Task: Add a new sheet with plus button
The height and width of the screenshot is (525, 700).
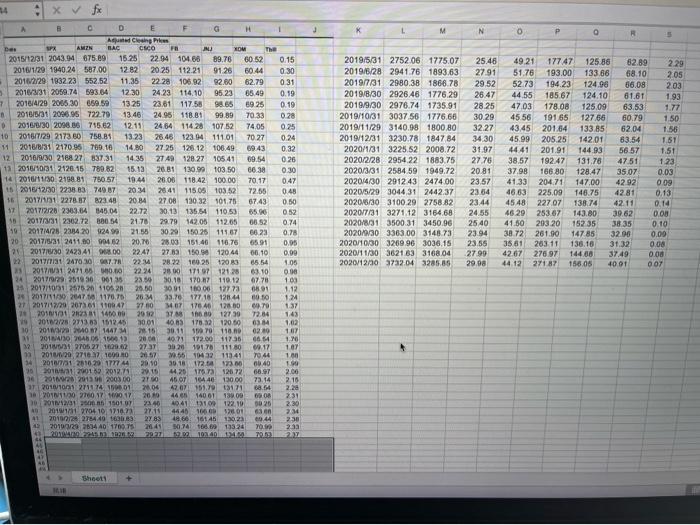Action: coord(129,478)
